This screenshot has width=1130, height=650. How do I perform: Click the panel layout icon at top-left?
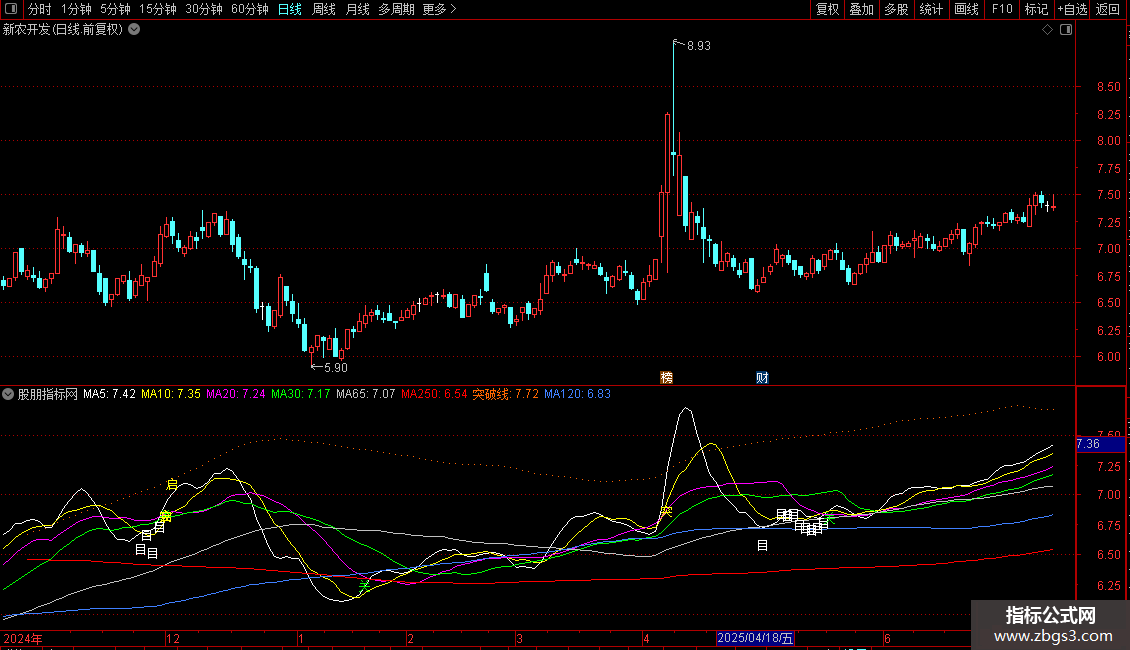tap(11, 9)
